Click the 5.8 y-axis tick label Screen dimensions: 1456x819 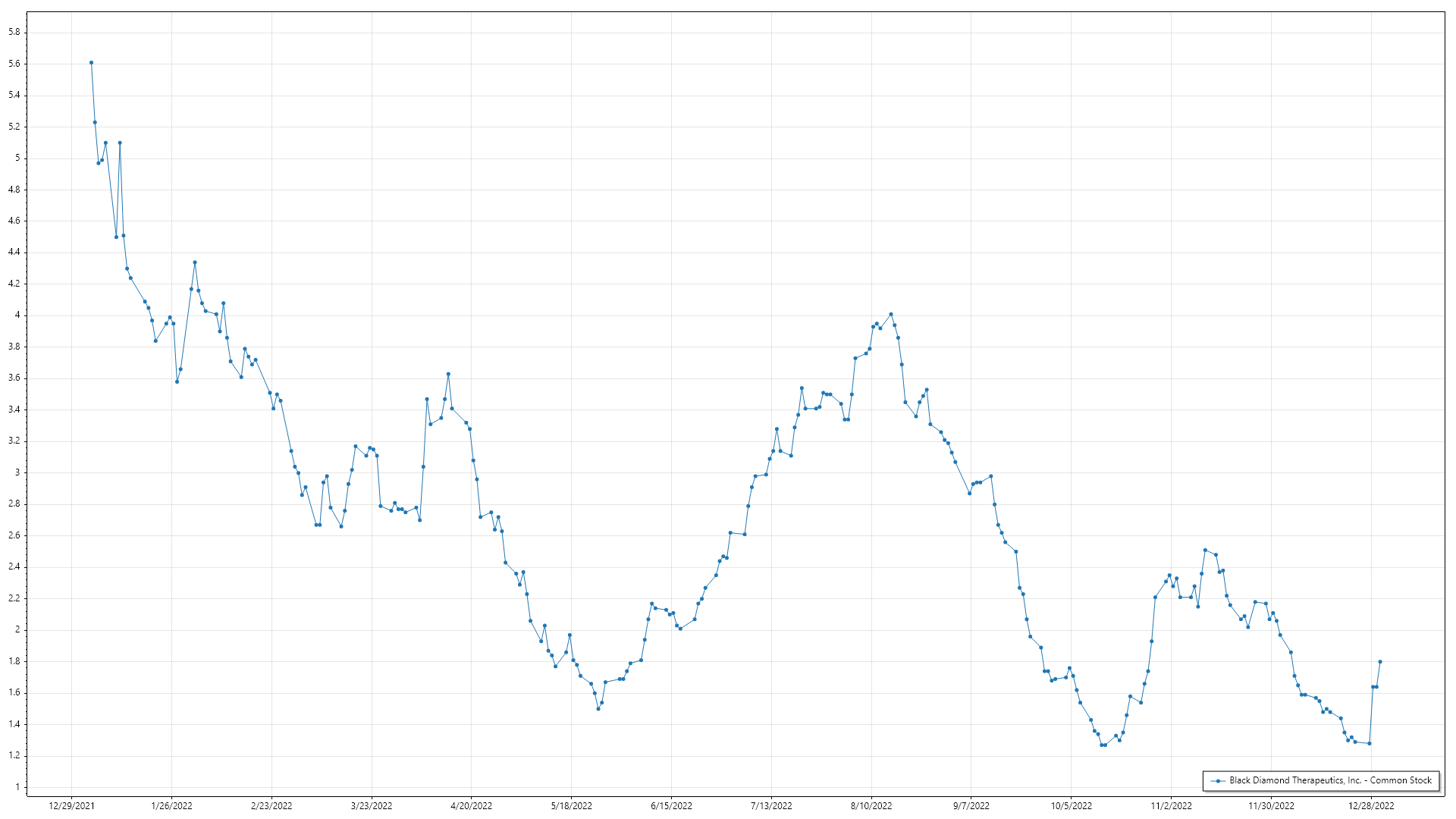pyautogui.click(x=14, y=33)
